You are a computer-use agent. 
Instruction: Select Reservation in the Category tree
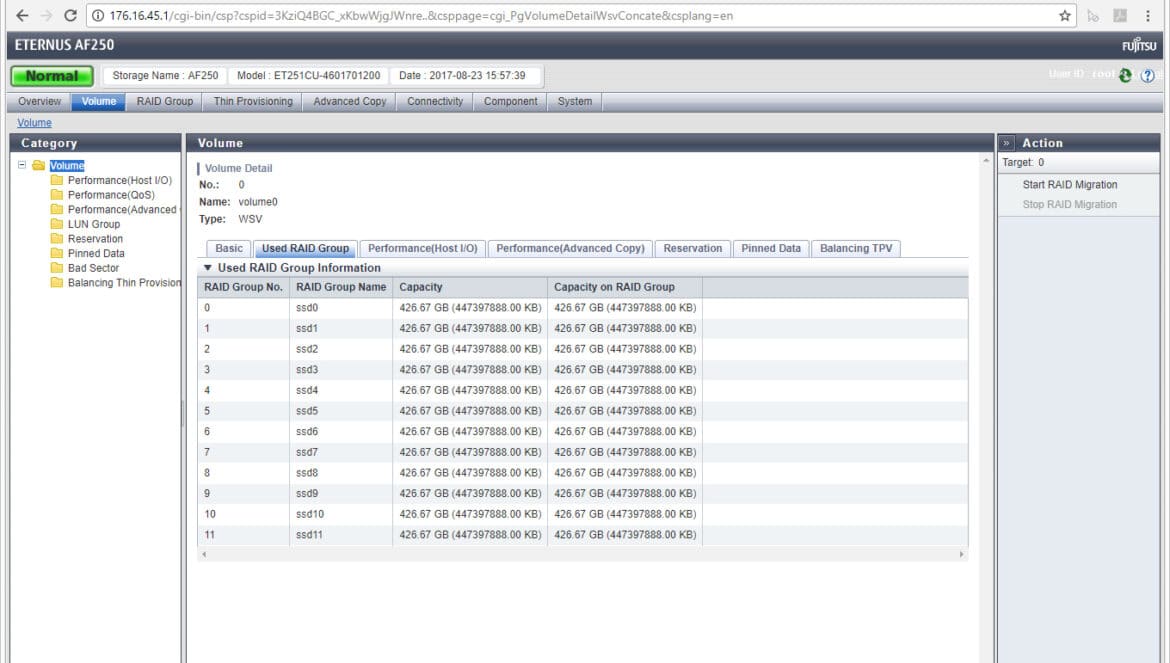(96, 239)
